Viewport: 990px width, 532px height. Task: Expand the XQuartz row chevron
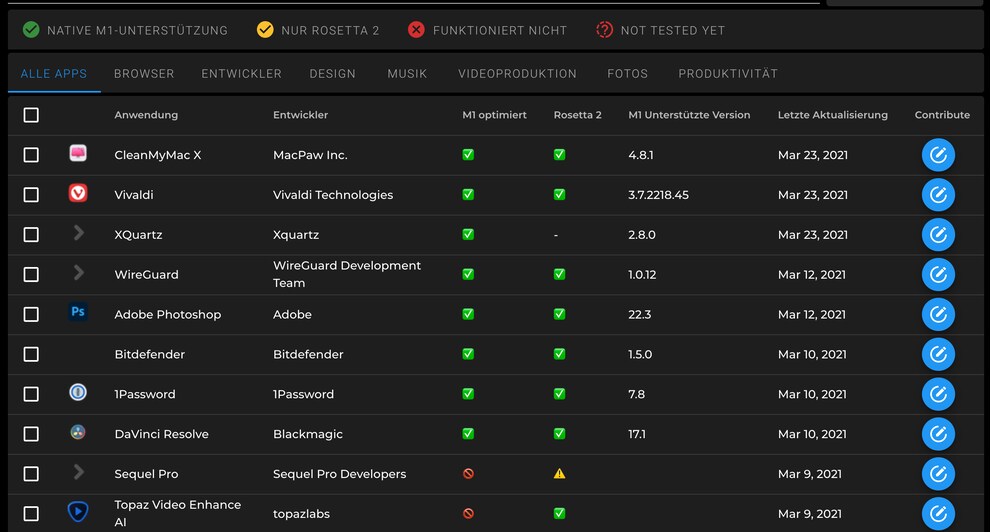pos(78,233)
